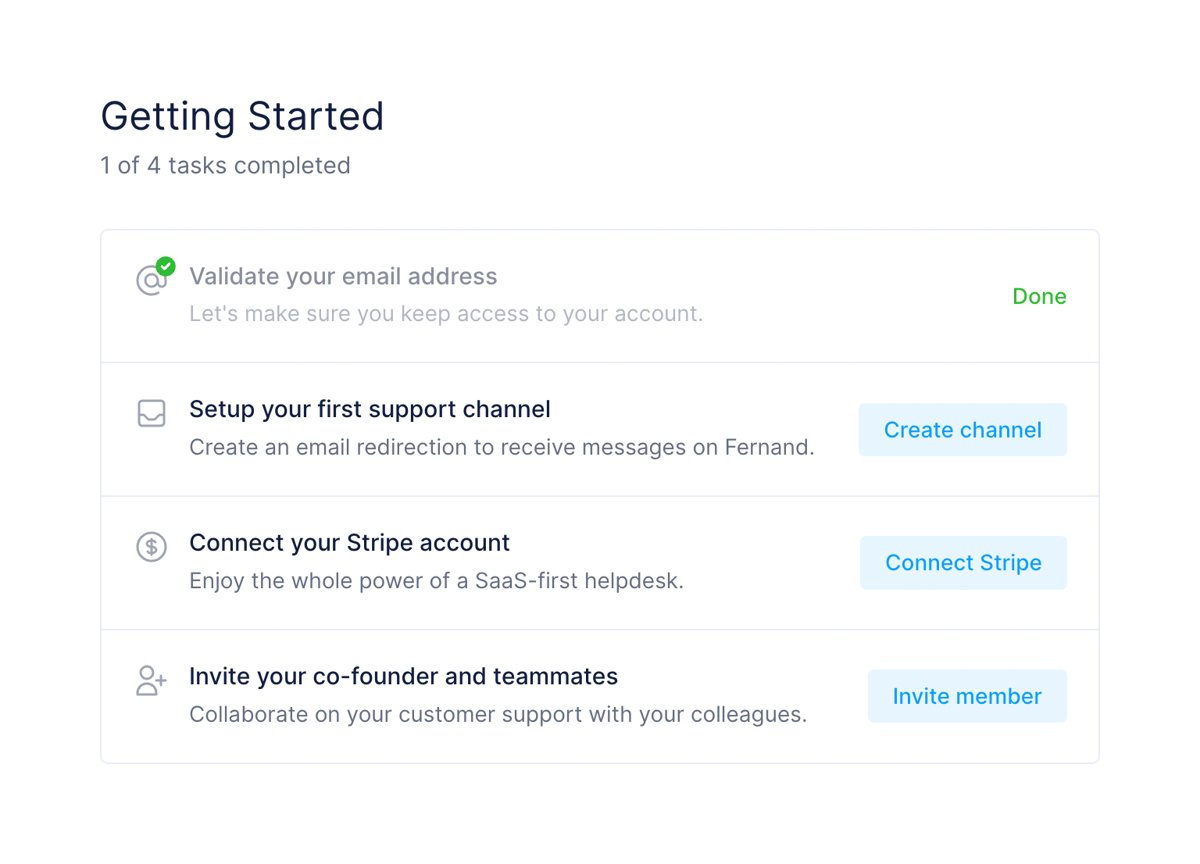Screen dimensions: 1200x864
Task: Check off the invite teammates task
Action: point(967,695)
